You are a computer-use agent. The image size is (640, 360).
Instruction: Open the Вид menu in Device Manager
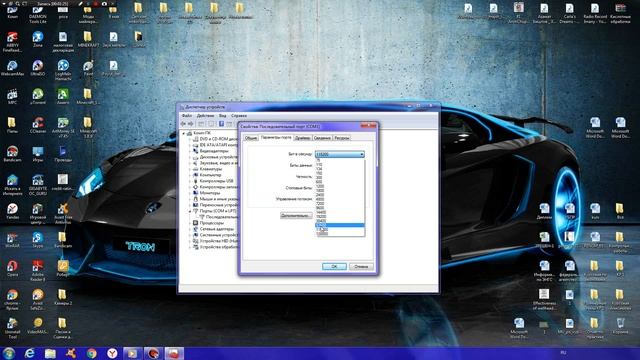pyautogui.click(x=222, y=116)
